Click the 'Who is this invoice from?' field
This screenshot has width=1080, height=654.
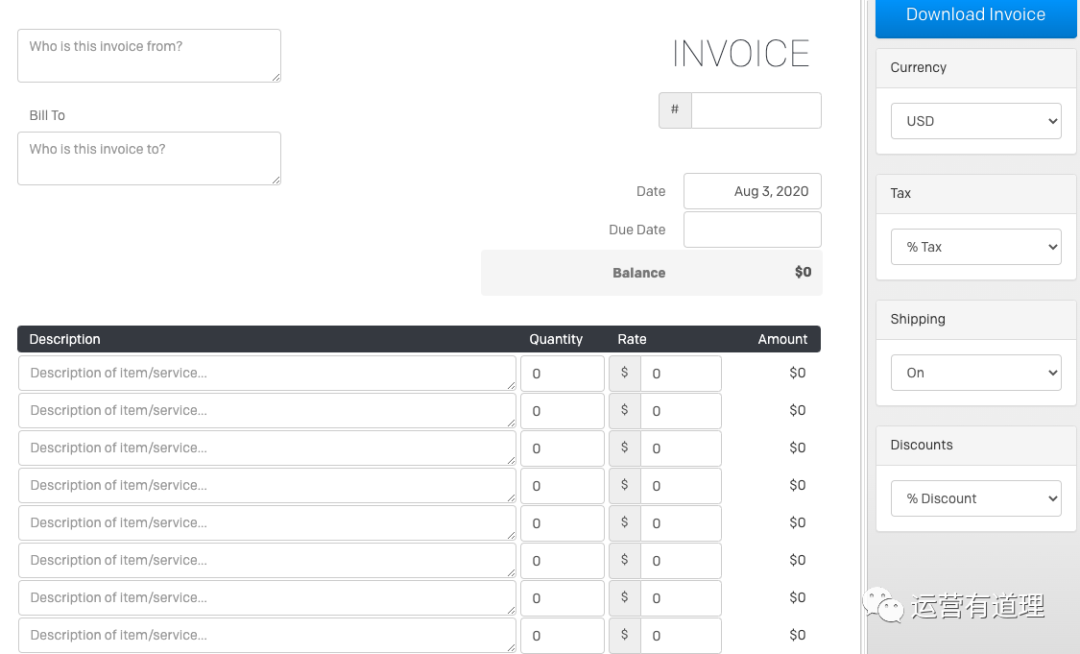tap(149, 56)
